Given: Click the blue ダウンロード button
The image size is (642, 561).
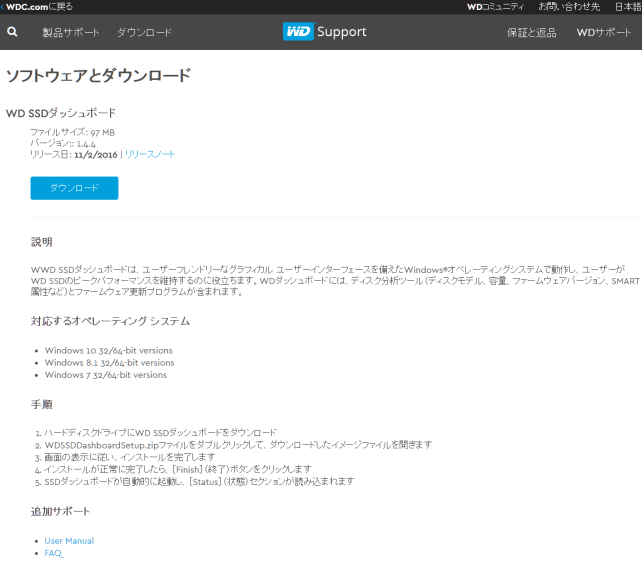Looking at the screenshot, I should click(74, 188).
